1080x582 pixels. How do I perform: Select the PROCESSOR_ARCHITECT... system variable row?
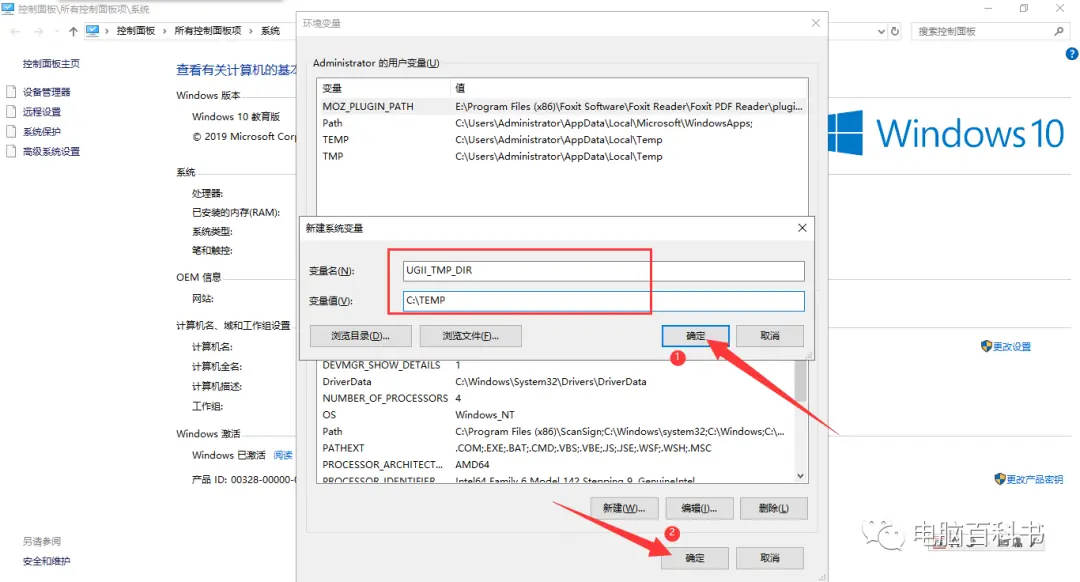555,465
